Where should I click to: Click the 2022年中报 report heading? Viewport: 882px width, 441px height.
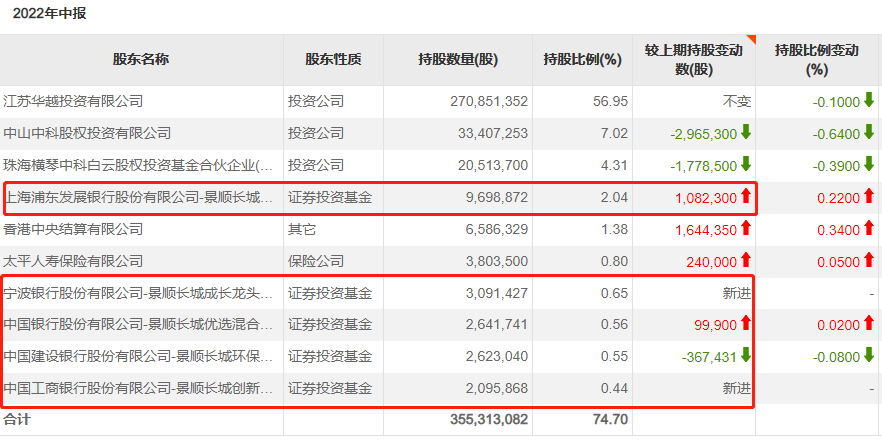pos(50,14)
